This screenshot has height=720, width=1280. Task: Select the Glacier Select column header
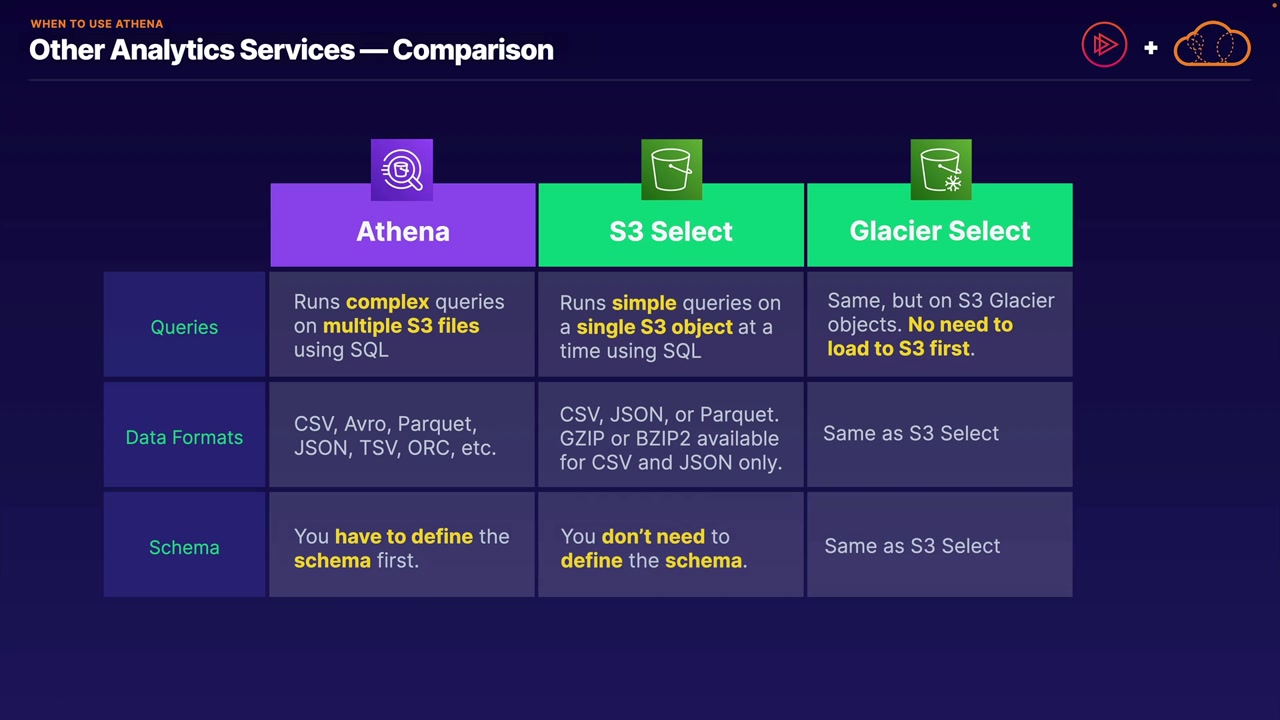pyautogui.click(x=940, y=231)
